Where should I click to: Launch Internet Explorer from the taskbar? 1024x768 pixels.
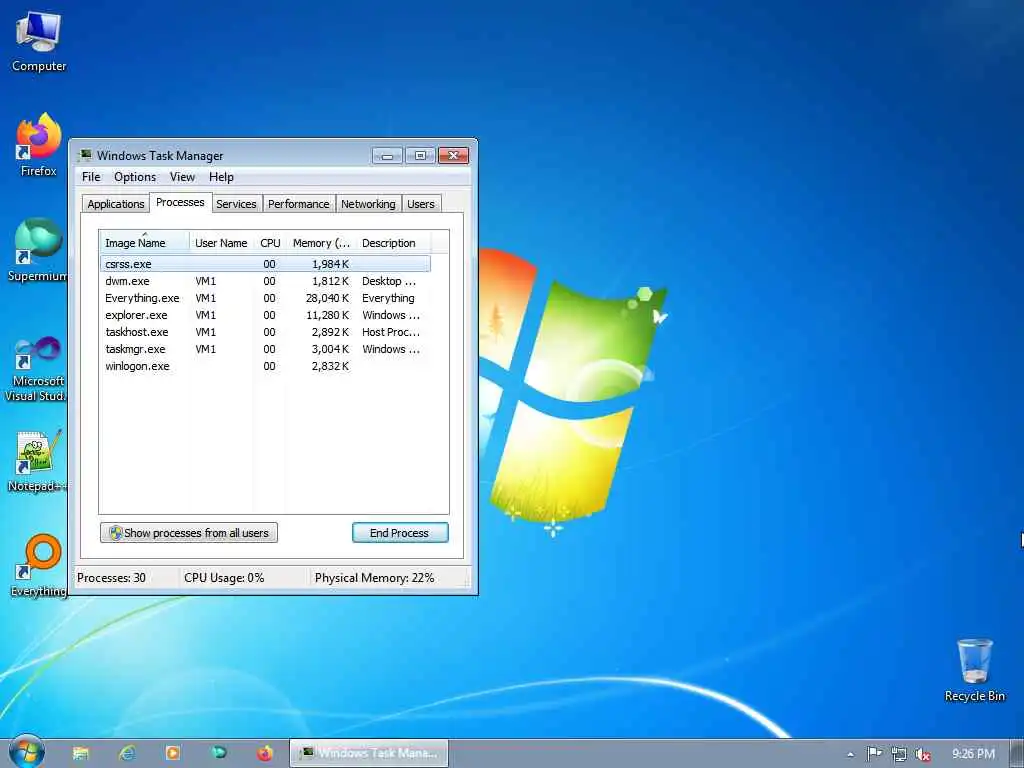click(127, 753)
